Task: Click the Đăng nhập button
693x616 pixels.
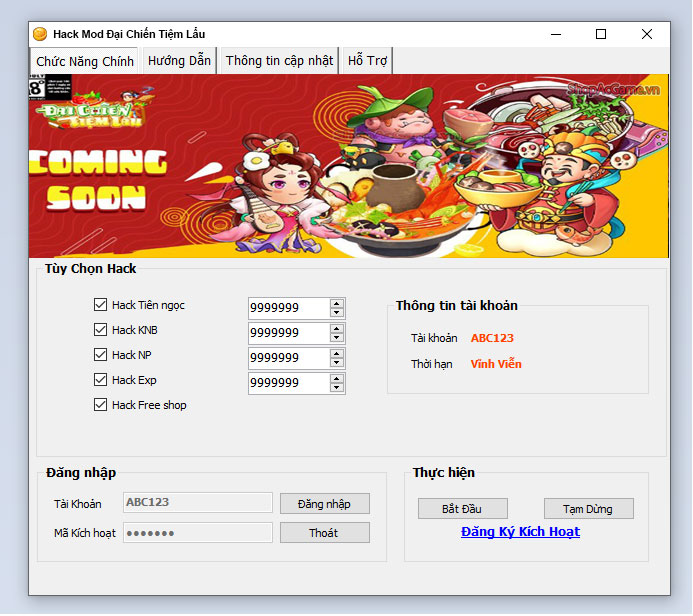Action: pos(325,504)
